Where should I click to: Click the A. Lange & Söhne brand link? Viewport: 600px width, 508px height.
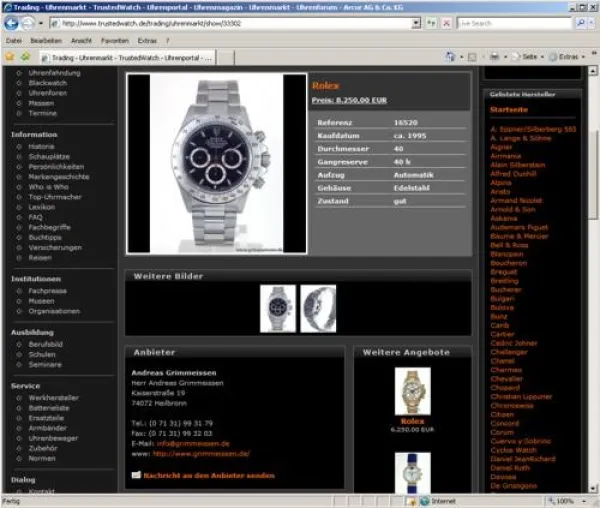521,138
